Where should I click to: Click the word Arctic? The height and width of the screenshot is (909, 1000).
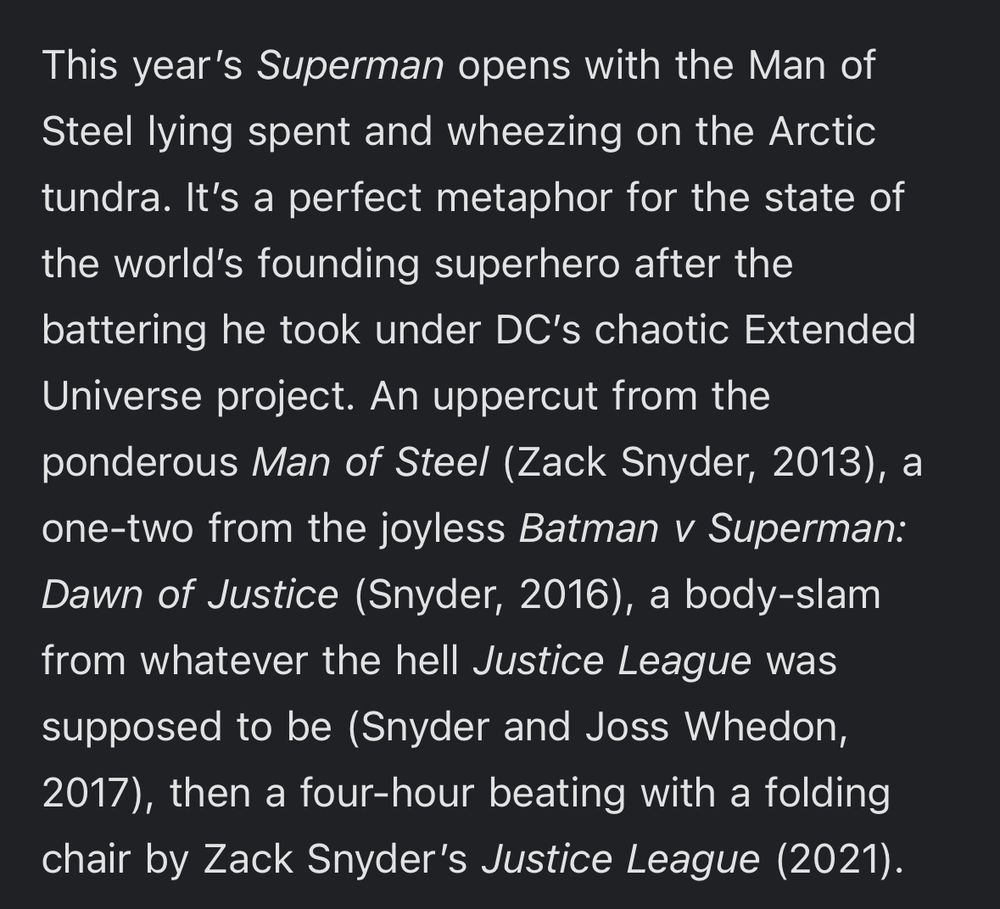pyautogui.click(x=821, y=131)
